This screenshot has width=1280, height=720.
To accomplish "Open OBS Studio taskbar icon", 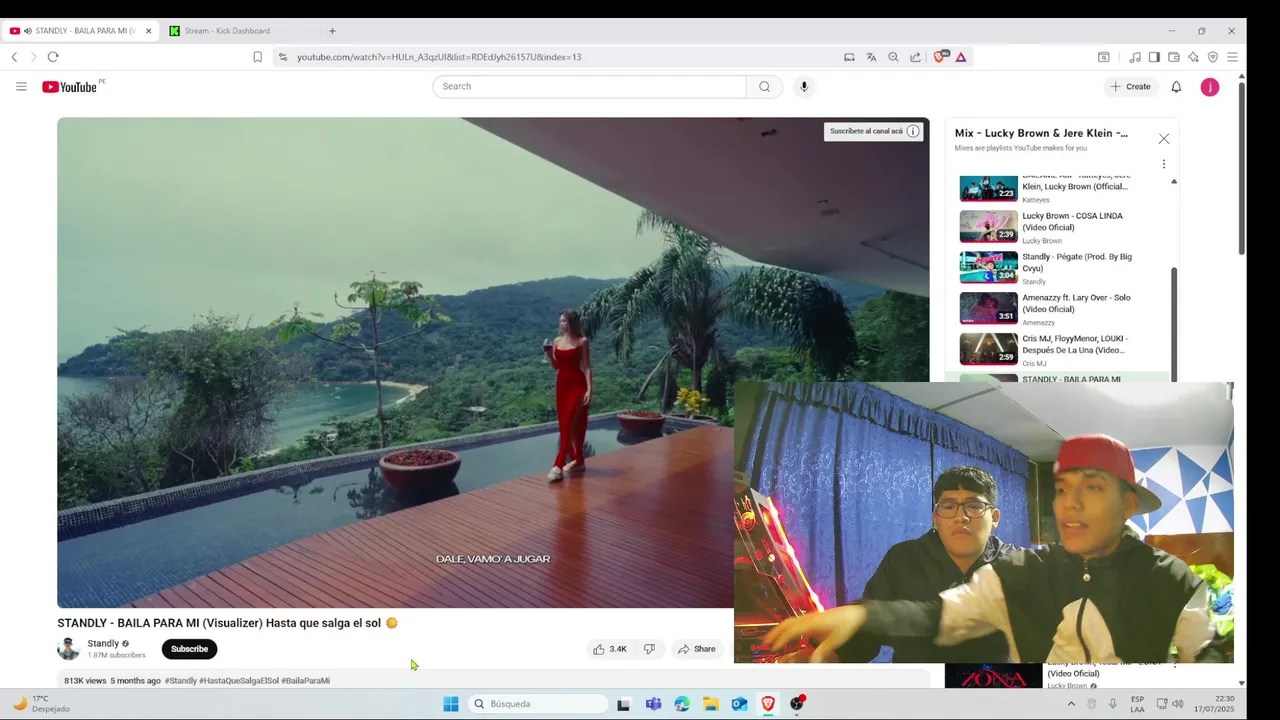I will tap(797, 704).
